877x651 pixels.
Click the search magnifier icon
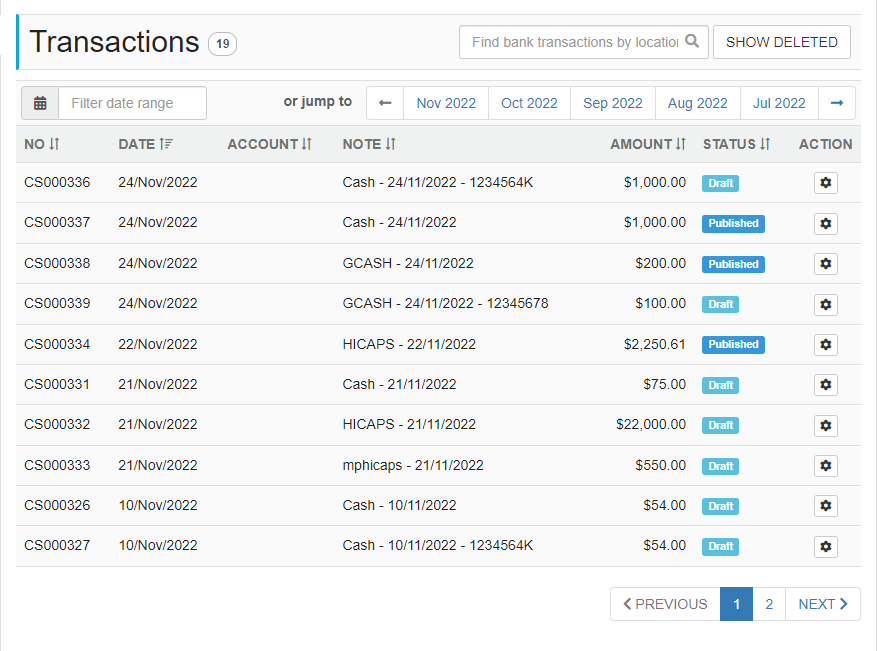[693, 42]
